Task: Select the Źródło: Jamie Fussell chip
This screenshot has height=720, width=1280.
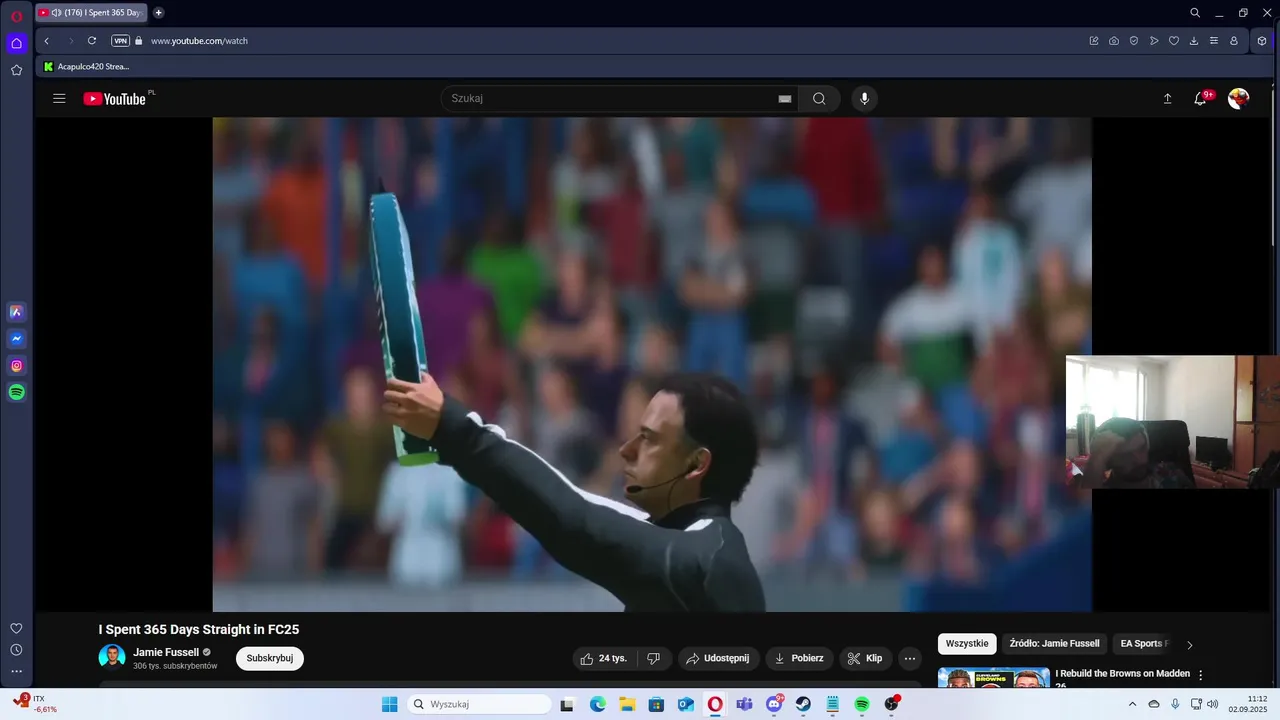Action: (1054, 644)
